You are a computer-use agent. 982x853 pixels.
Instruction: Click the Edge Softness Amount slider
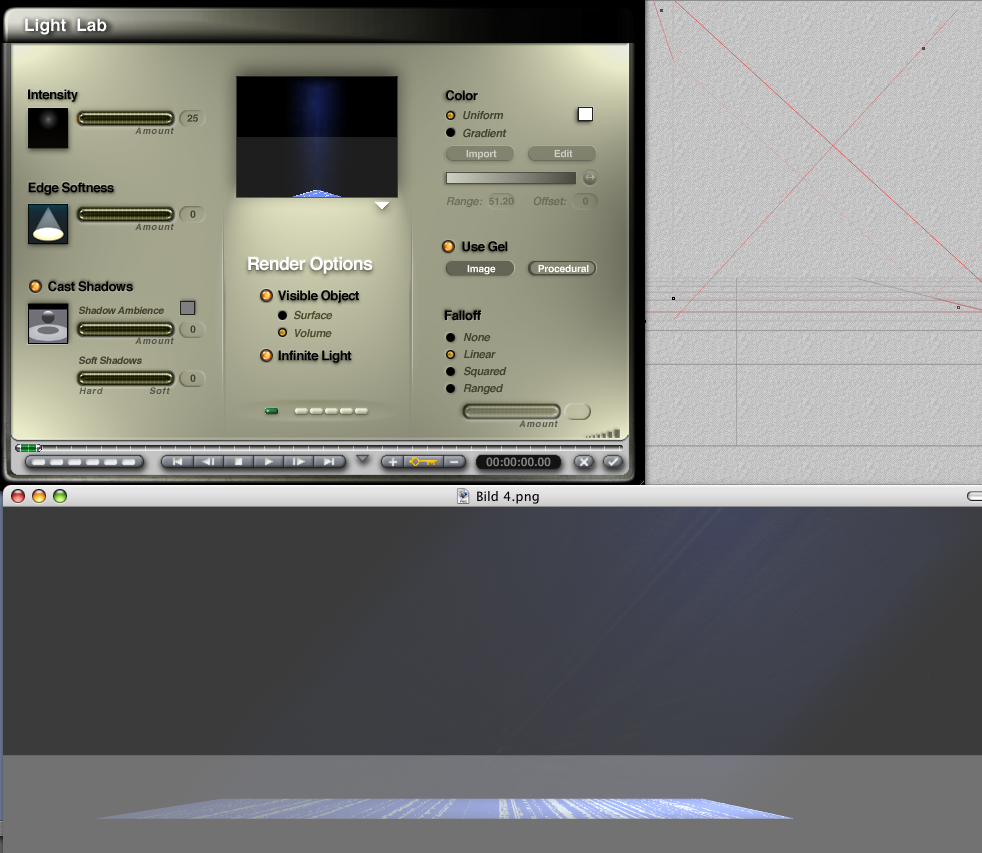point(126,214)
